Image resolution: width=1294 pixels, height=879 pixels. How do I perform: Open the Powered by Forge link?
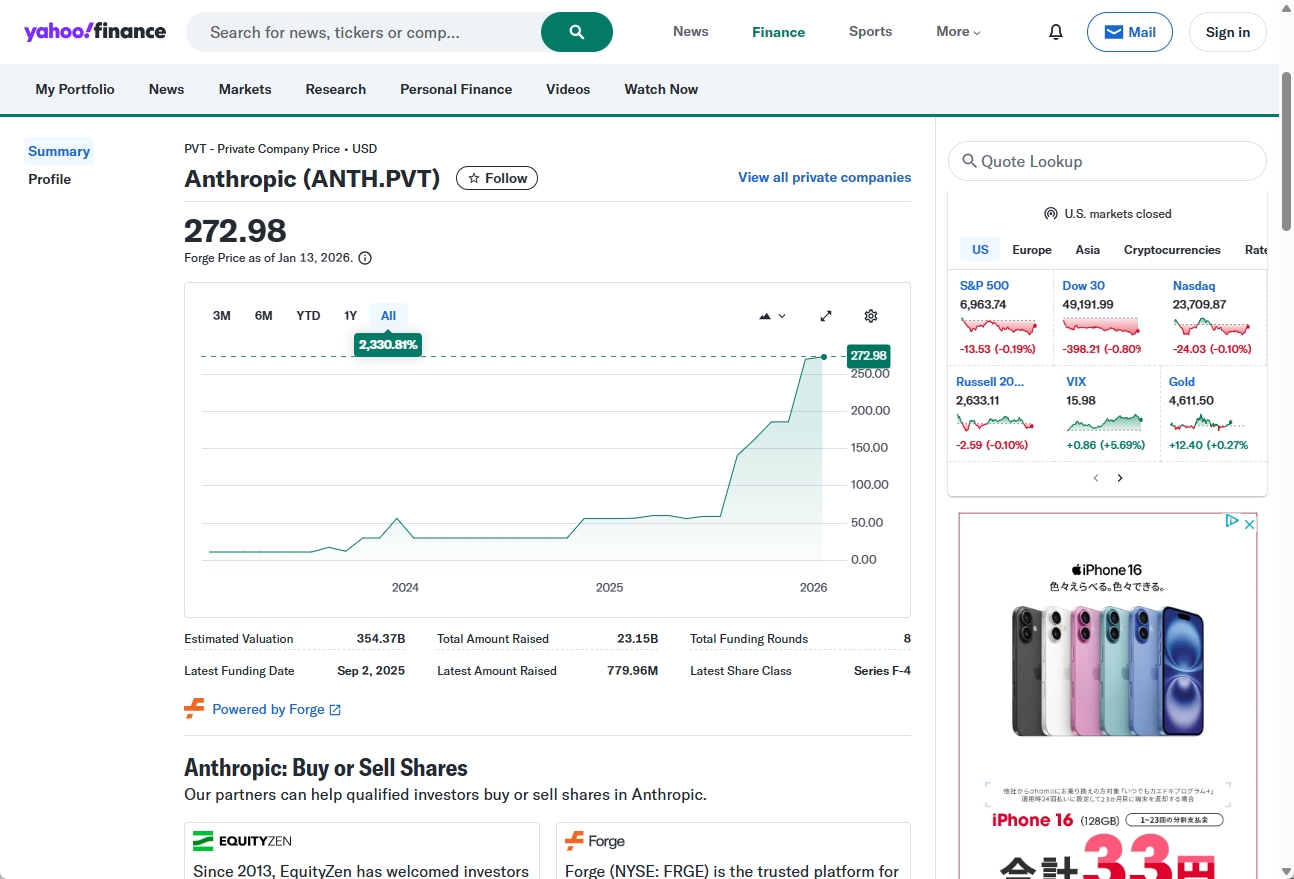click(277, 709)
